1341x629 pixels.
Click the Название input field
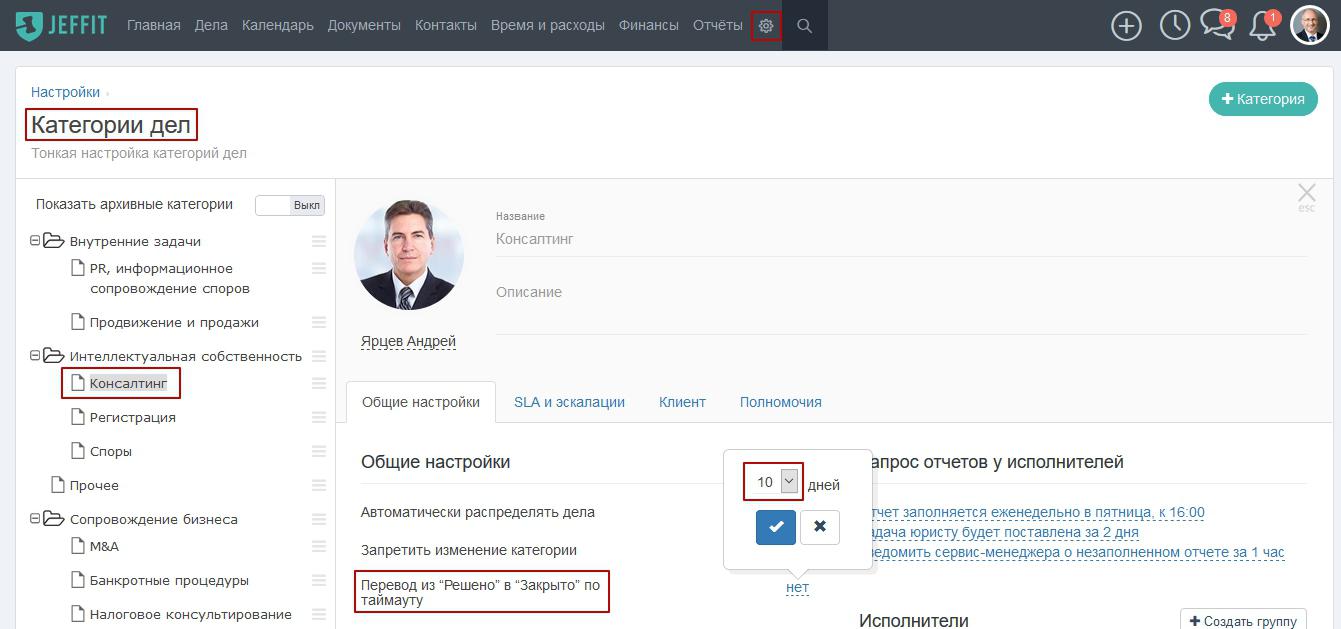pyautogui.click(x=901, y=239)
